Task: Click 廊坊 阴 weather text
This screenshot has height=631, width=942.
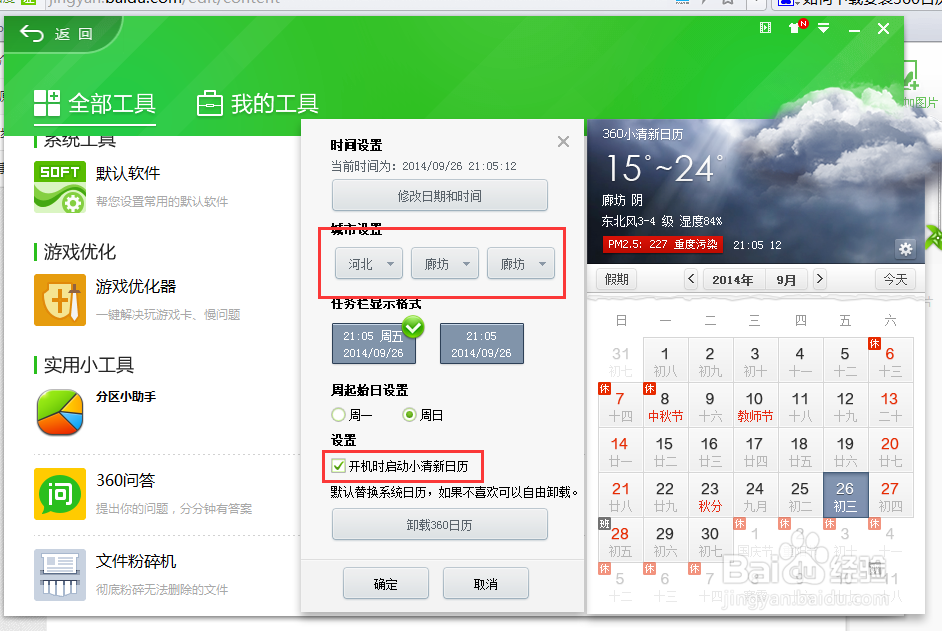Action: (622, 200)
